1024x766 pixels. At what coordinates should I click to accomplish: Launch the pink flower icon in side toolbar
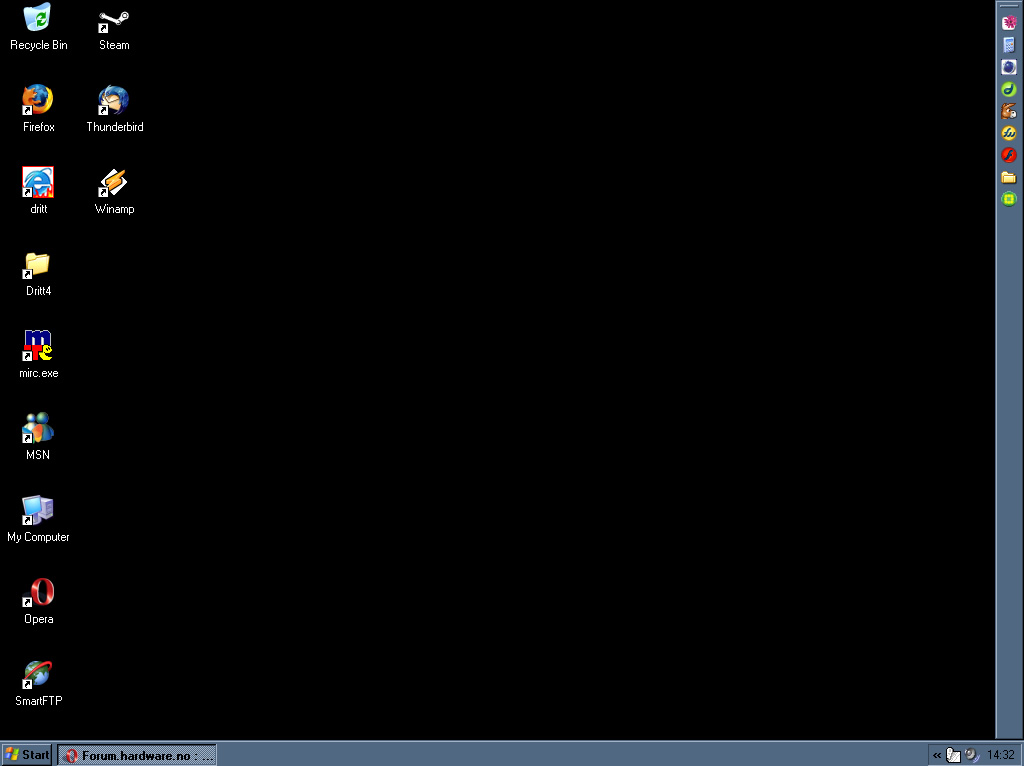[x=1009, y=23]
